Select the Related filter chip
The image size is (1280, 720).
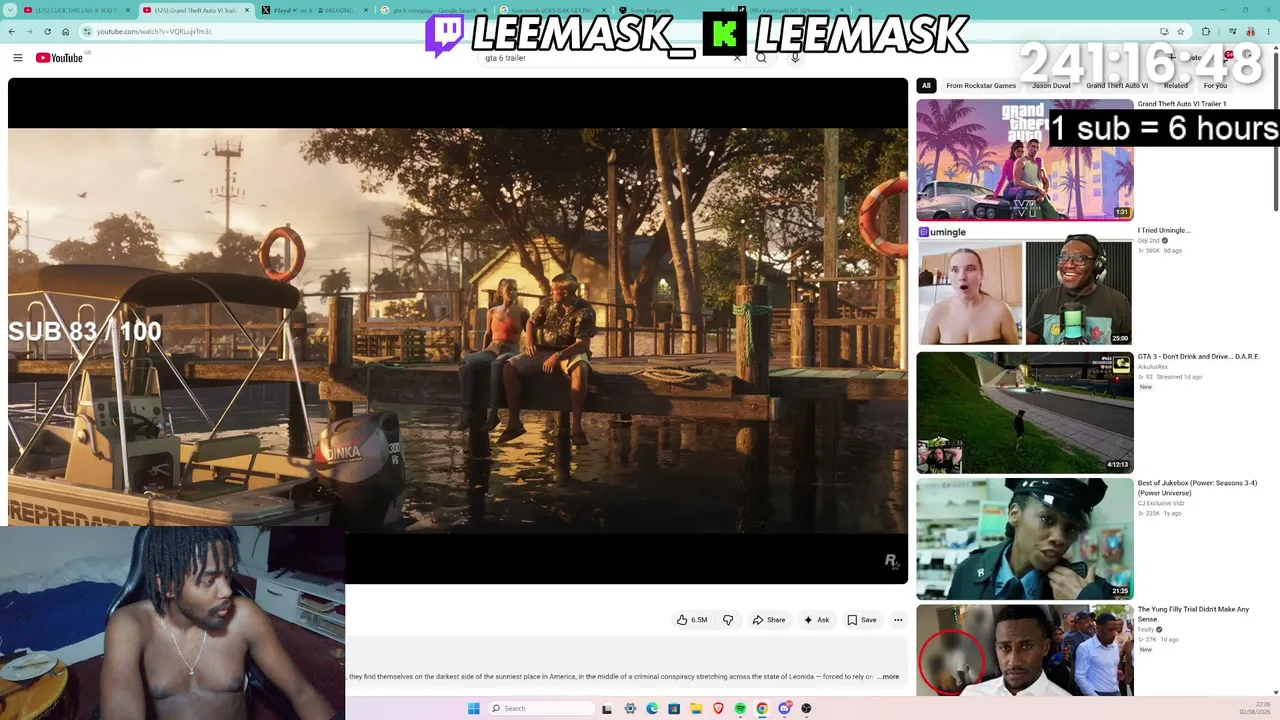click(1176, 86)
